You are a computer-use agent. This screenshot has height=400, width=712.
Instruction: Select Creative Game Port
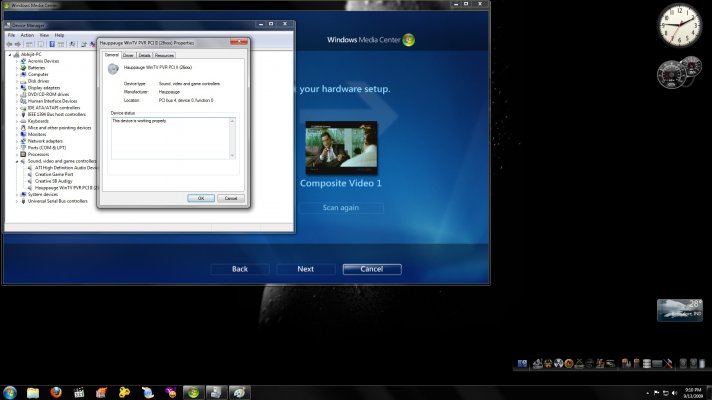50,174
